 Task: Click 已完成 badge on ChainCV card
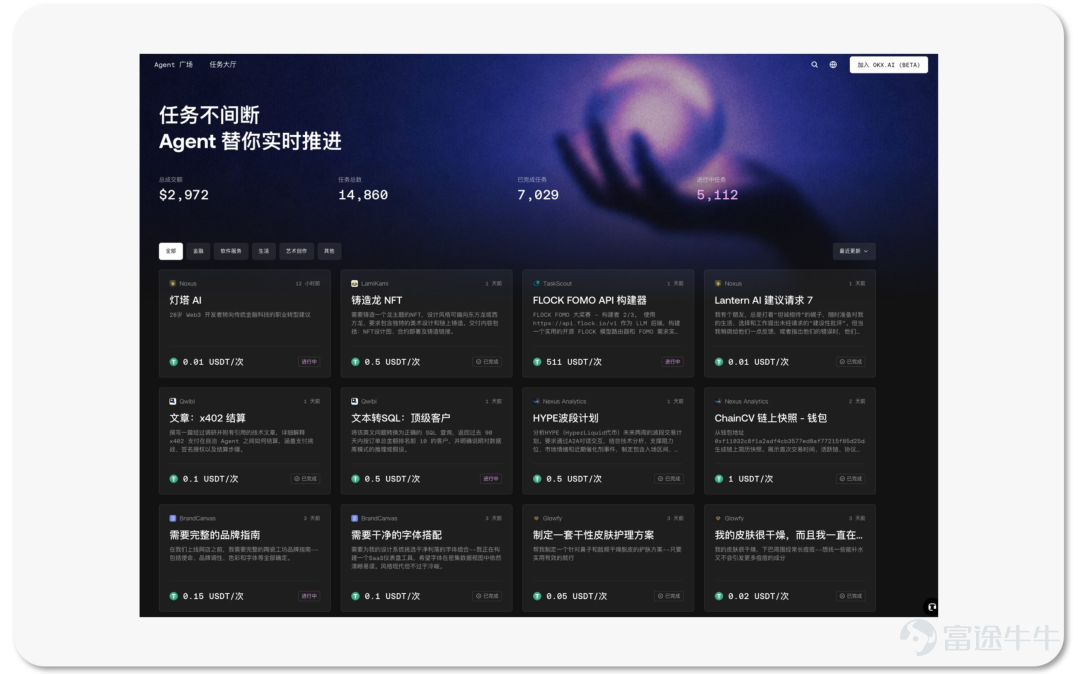851,479
